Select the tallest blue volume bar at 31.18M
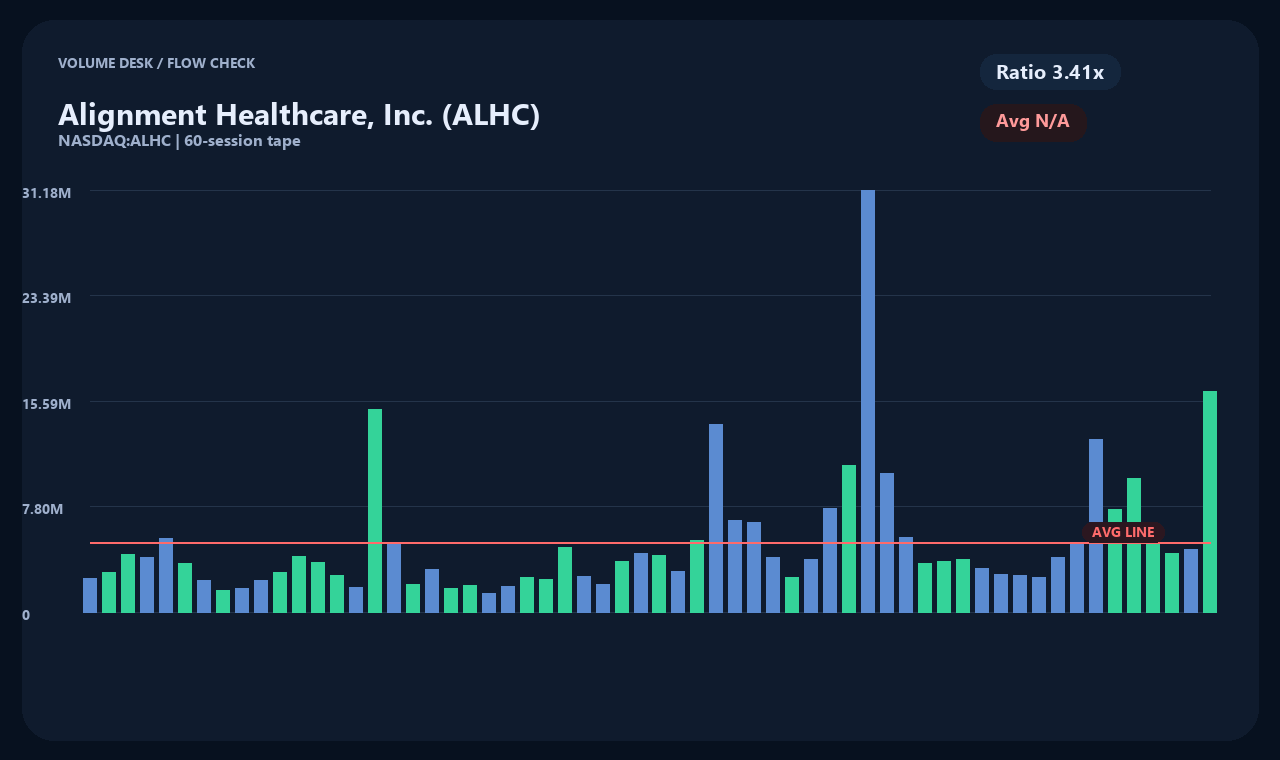Screen dimensions: 1280x760 coord(868,401)
